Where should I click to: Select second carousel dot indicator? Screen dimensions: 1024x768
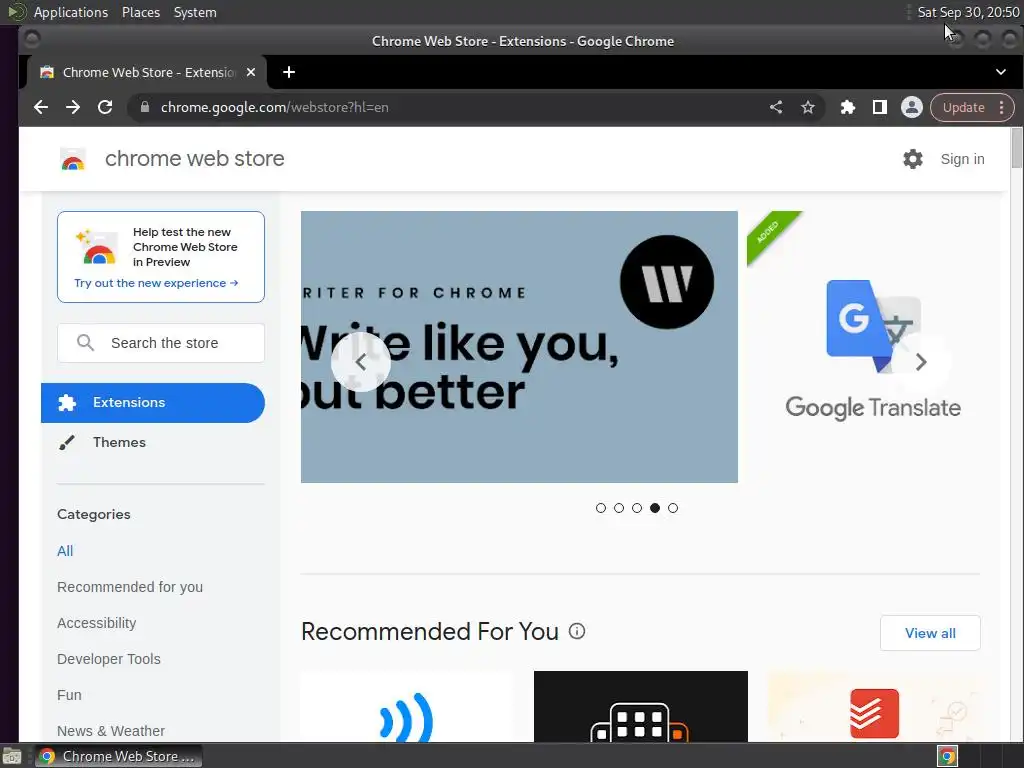point(619,508)
